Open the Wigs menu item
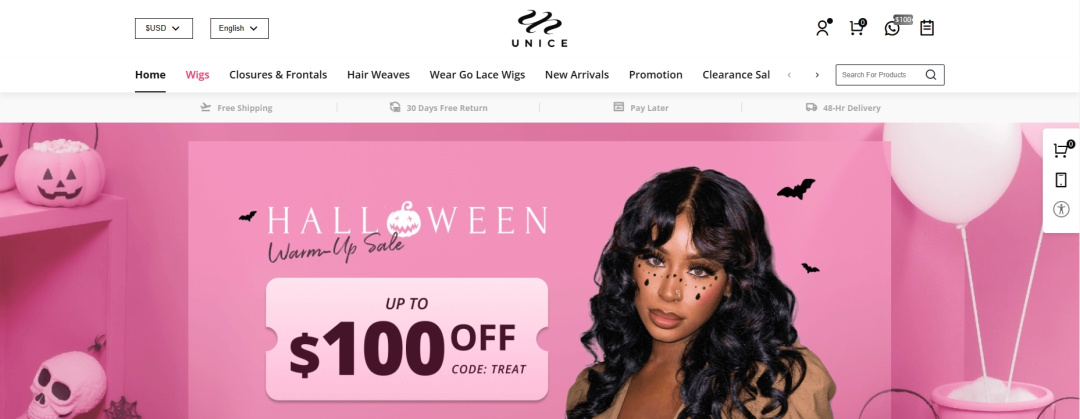This screenshot has height=419, width=1080. pyautogui.click(x=197, y=74)
